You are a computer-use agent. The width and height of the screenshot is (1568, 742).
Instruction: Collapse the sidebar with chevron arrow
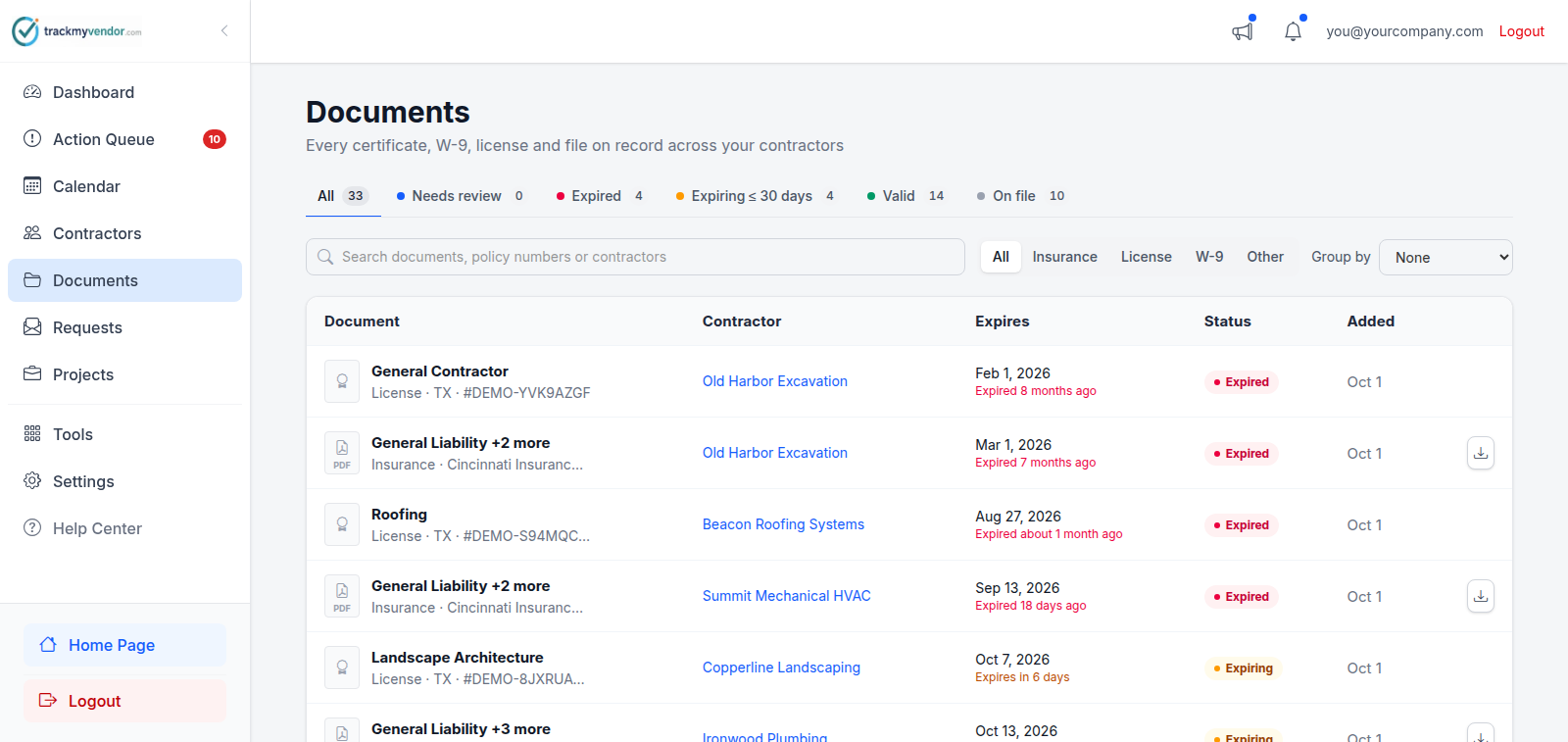pyautogui.click(x=224, y=31)
